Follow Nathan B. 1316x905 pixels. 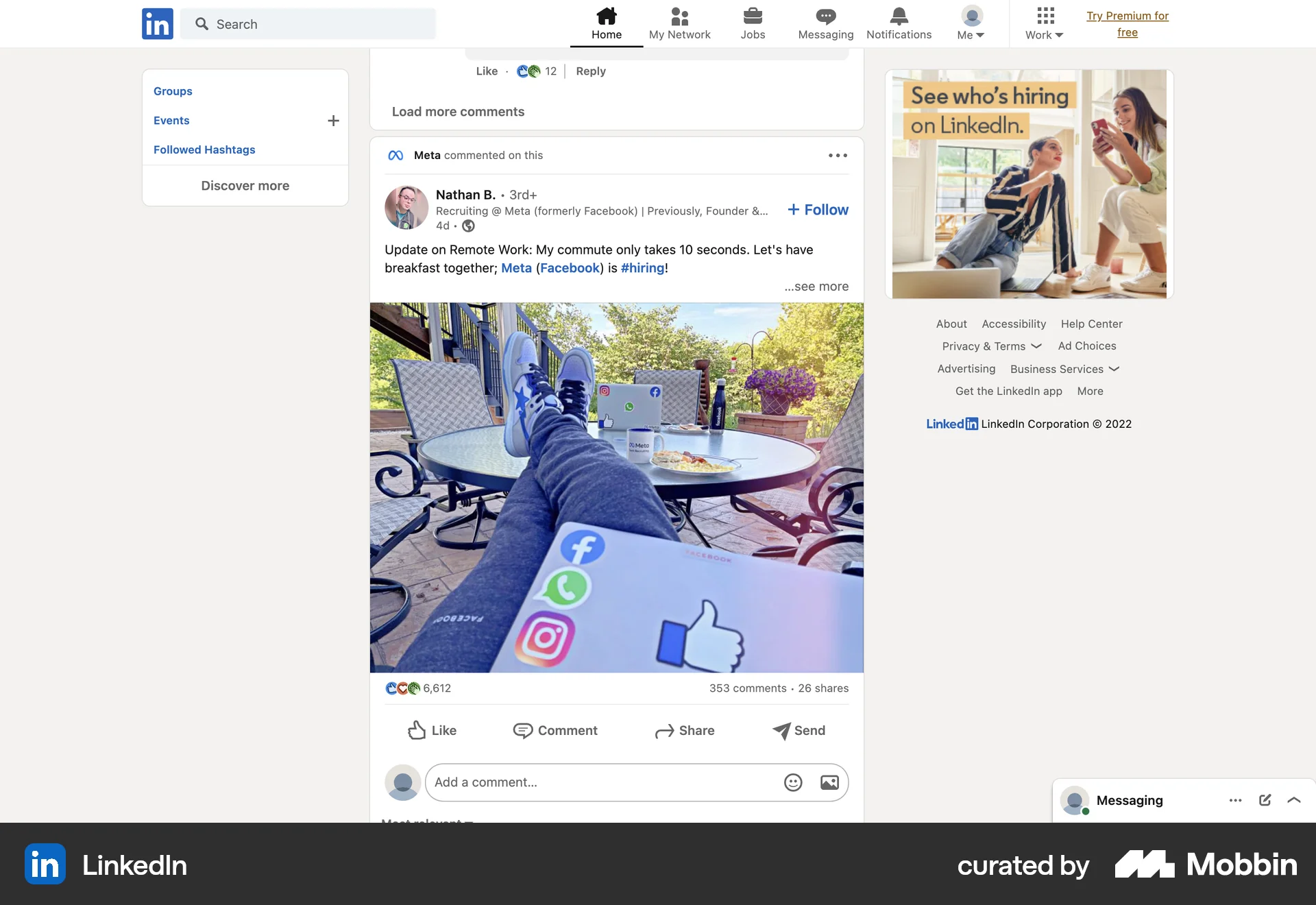[x=817, y=210]
